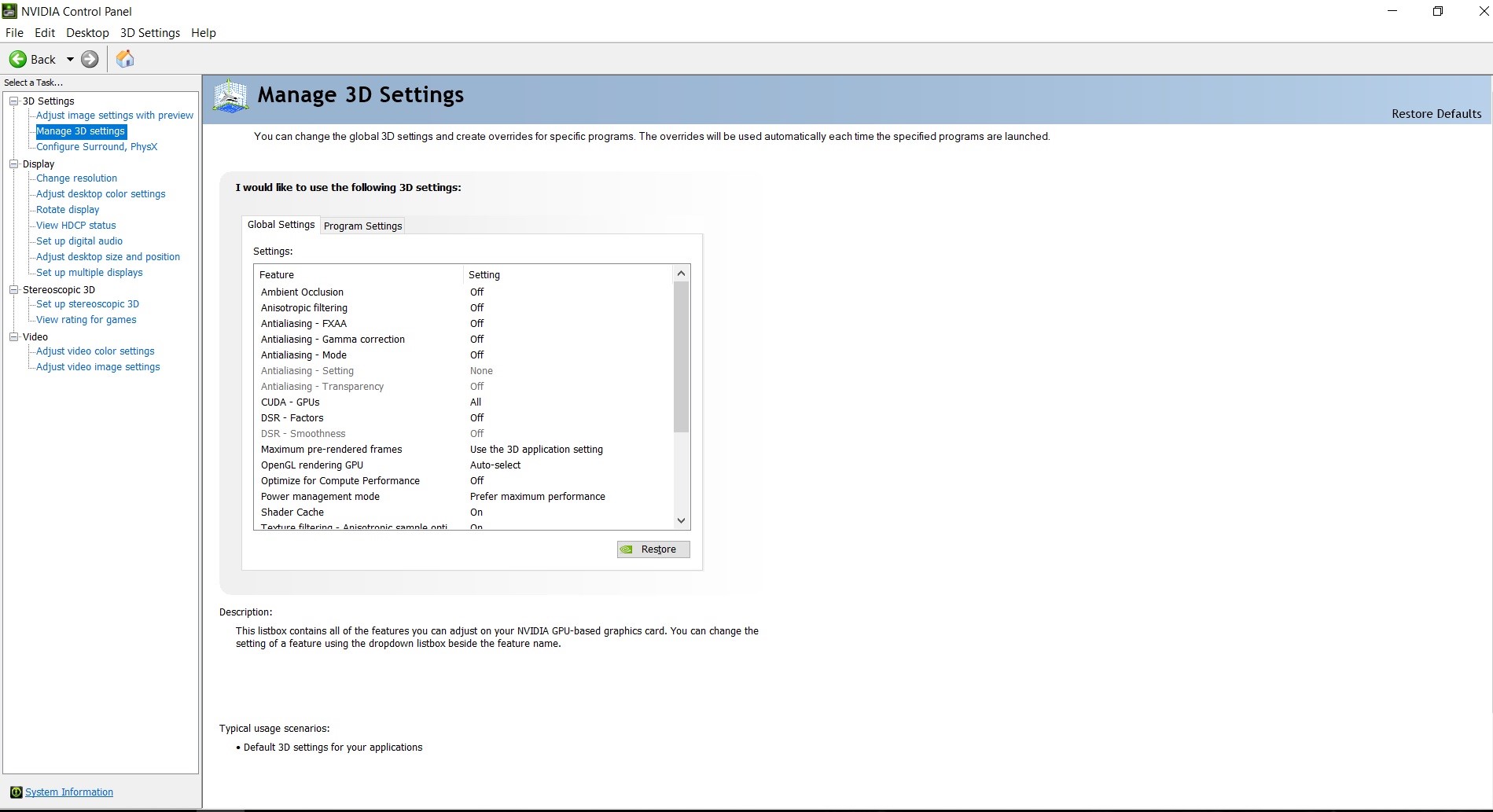Click the Manage 3D Settings header icon

tap(231, 97)
